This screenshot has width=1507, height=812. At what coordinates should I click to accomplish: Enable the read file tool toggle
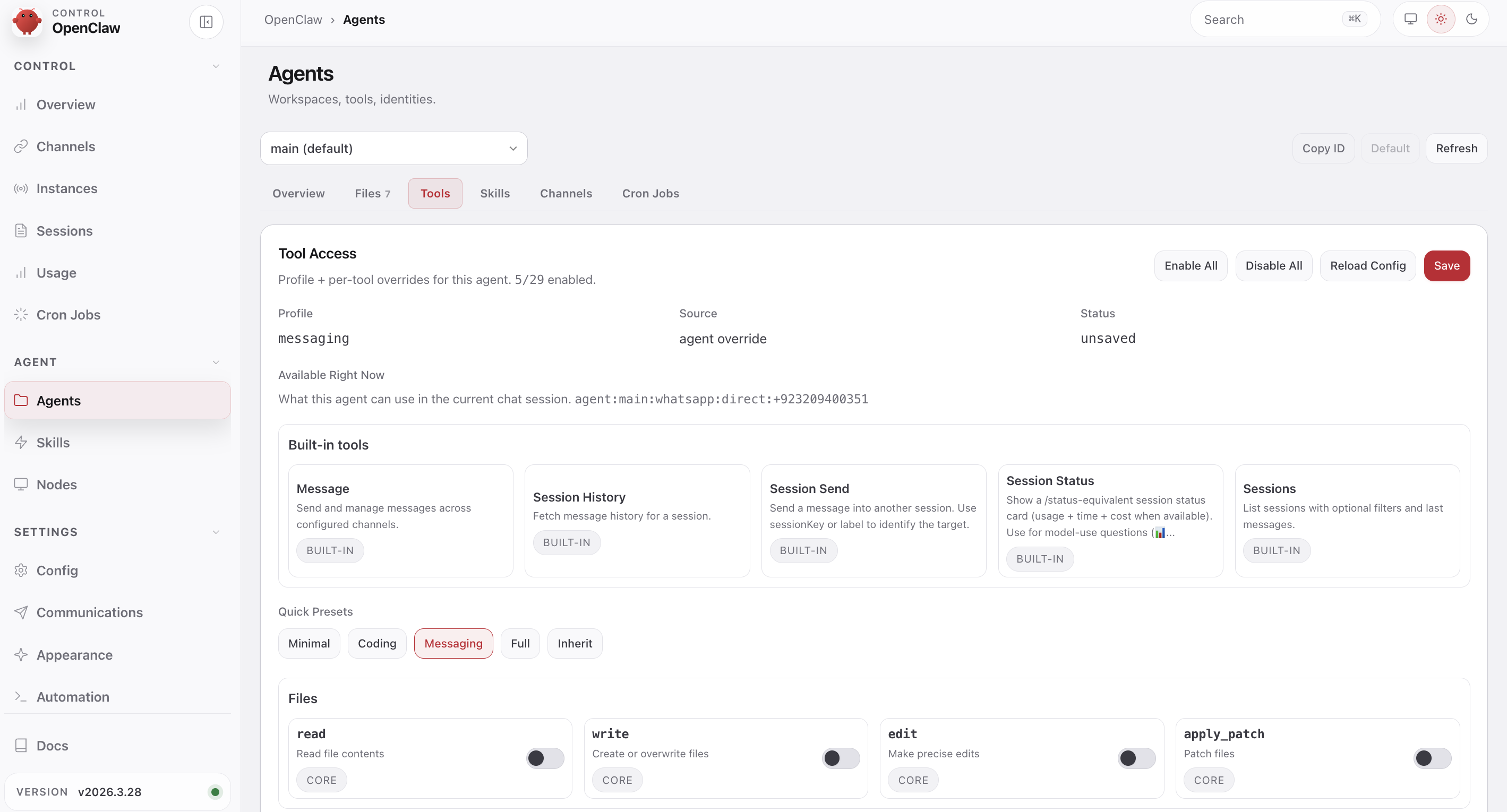[x=544, y=758]
